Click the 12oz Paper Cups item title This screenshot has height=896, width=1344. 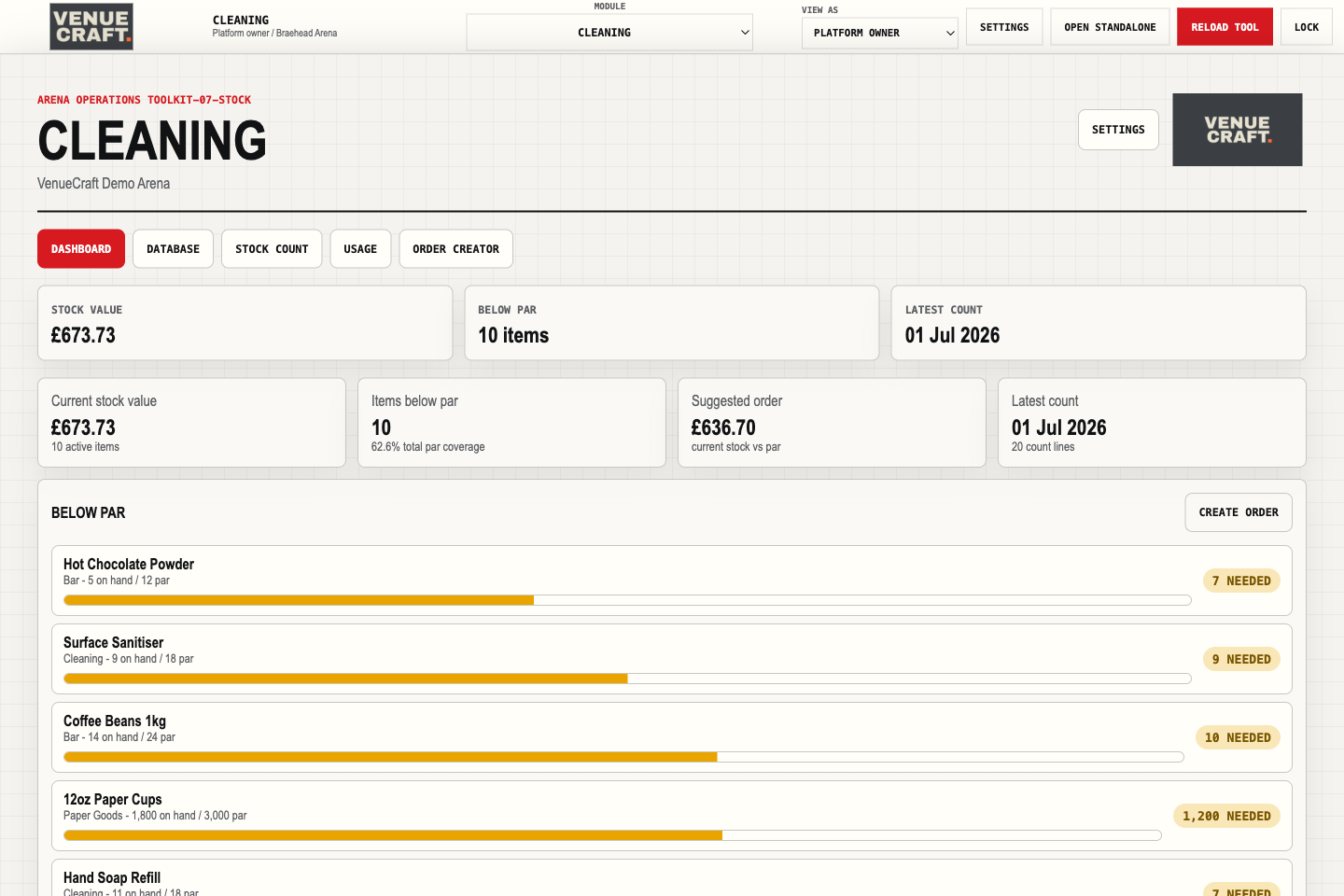113,800
